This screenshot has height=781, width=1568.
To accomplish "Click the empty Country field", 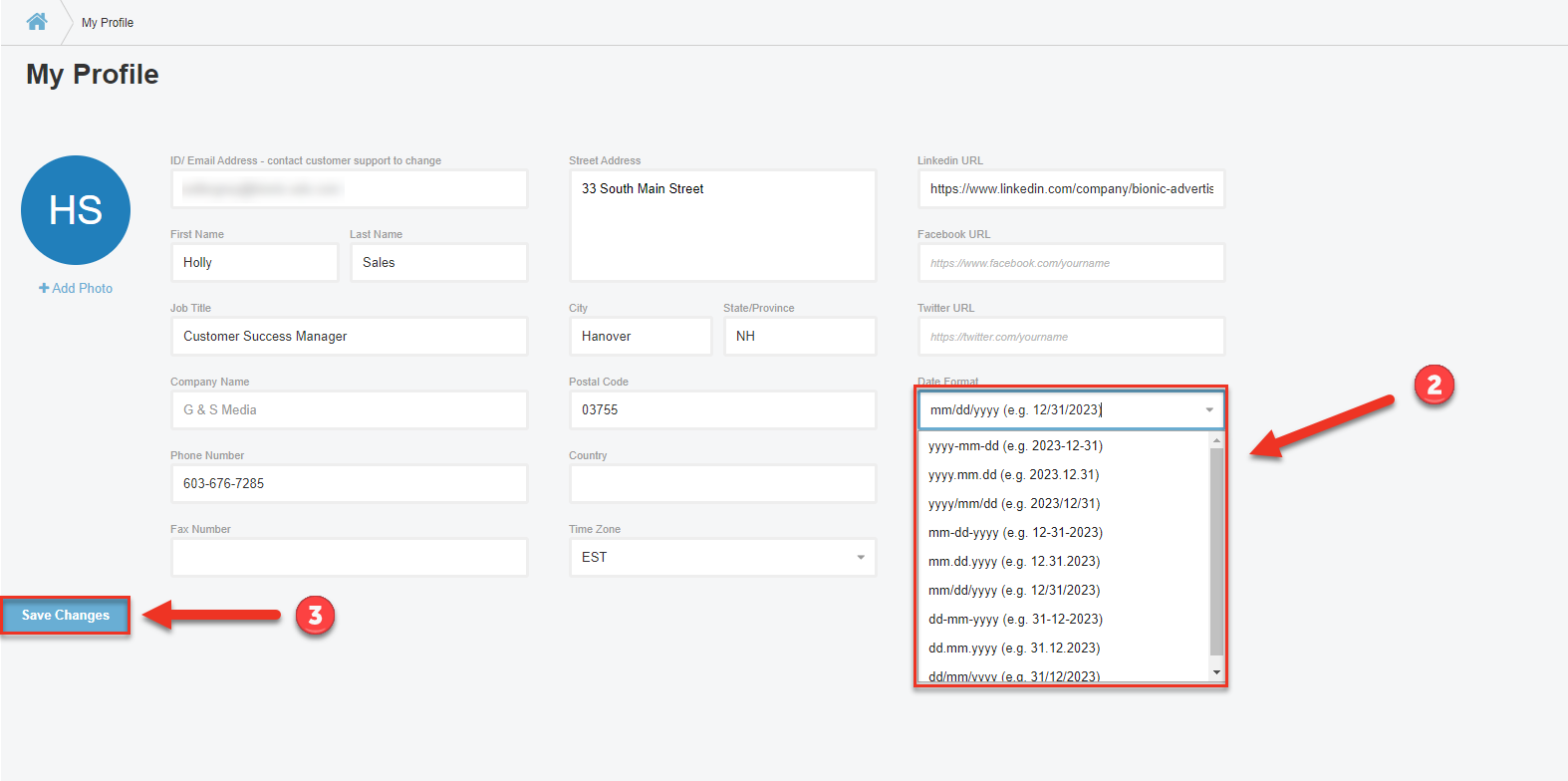I will click(722, 484).
